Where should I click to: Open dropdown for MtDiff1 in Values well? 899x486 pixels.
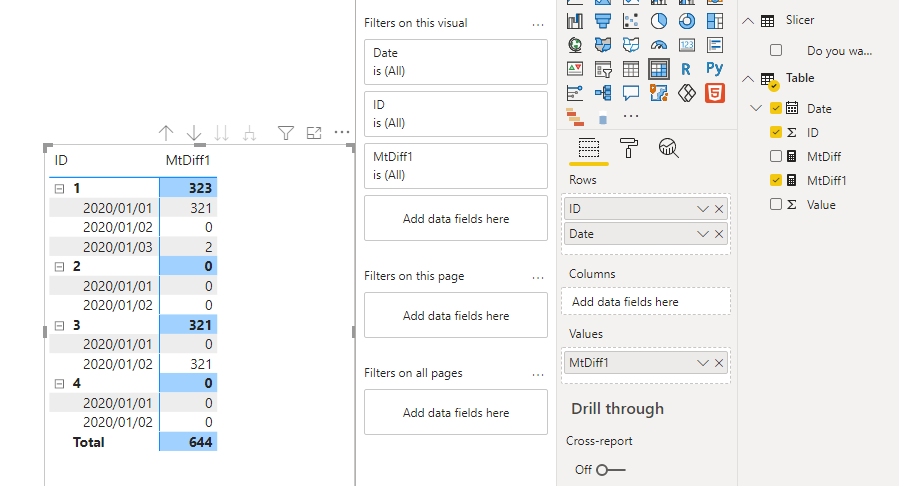pos(702,363)
